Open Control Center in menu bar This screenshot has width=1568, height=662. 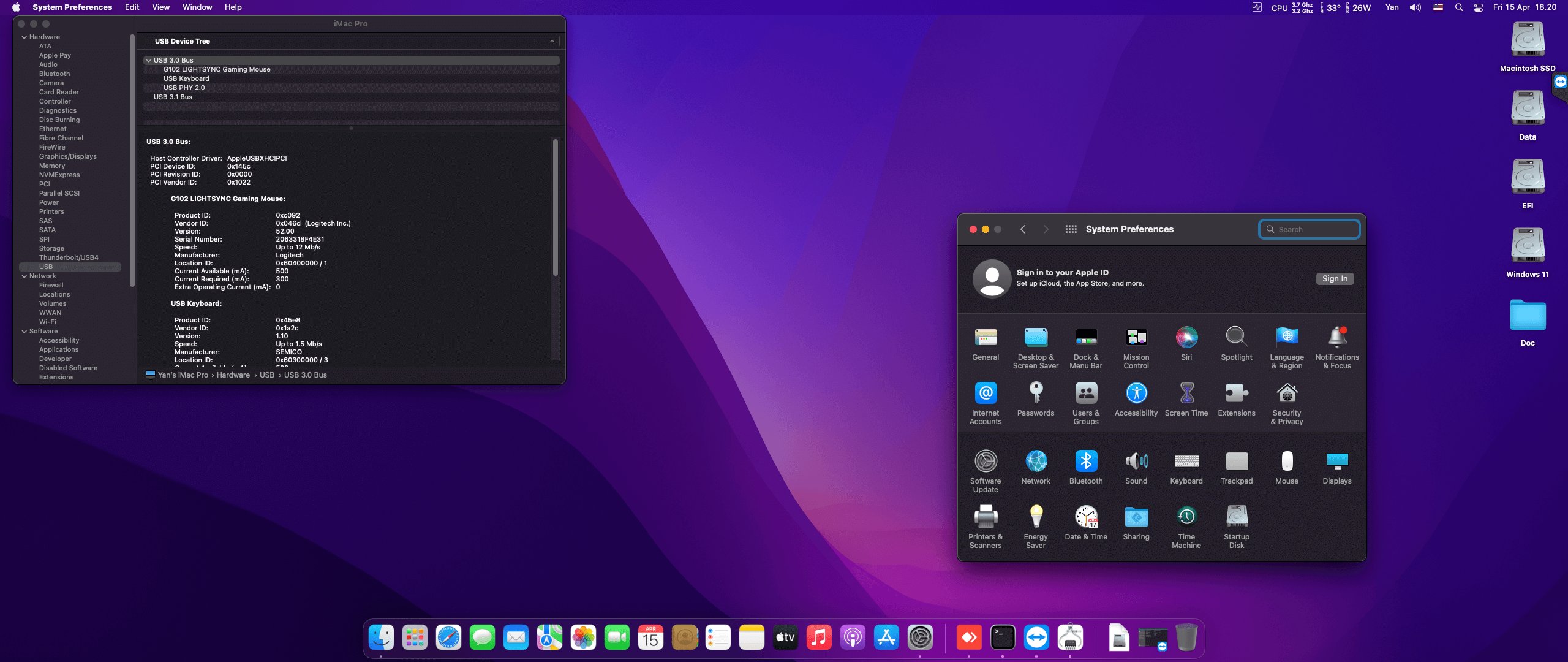click(x=1478, y=7)
